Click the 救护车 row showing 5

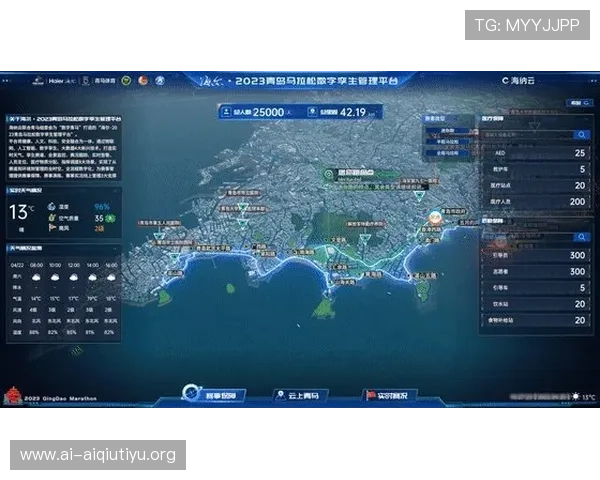pyautogui.click(x=536, y=169)
